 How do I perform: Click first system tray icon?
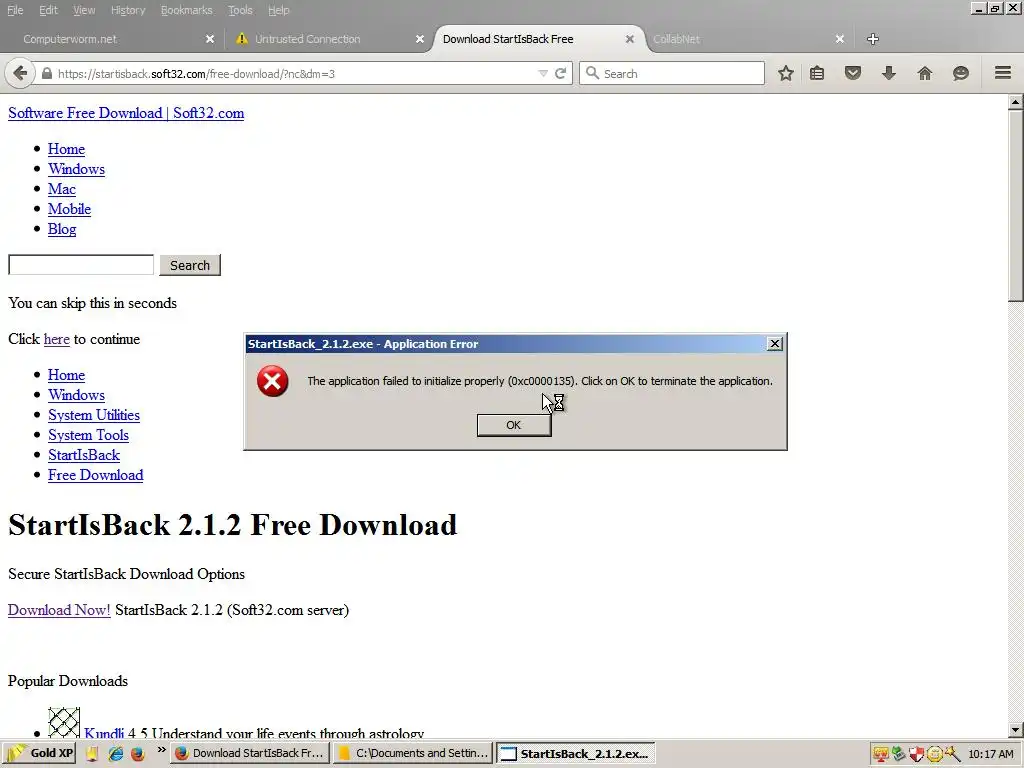point(880,754)
